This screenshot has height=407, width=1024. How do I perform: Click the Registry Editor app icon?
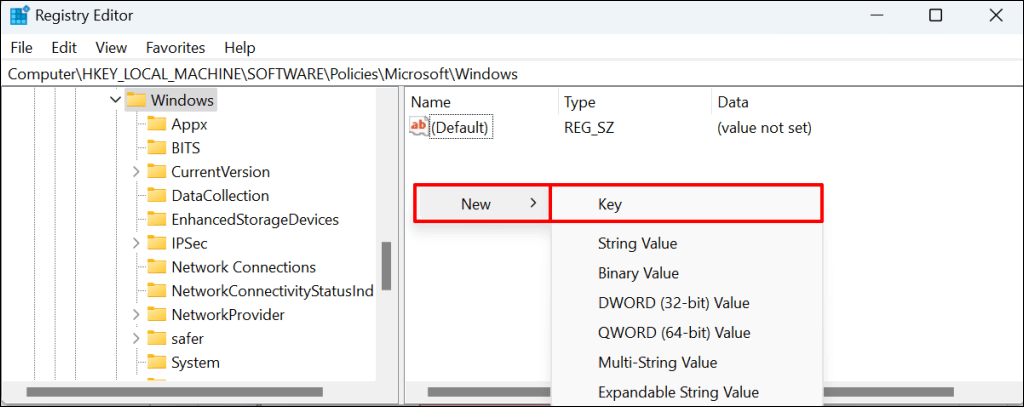pyautogui.click(x=19, y=16)
